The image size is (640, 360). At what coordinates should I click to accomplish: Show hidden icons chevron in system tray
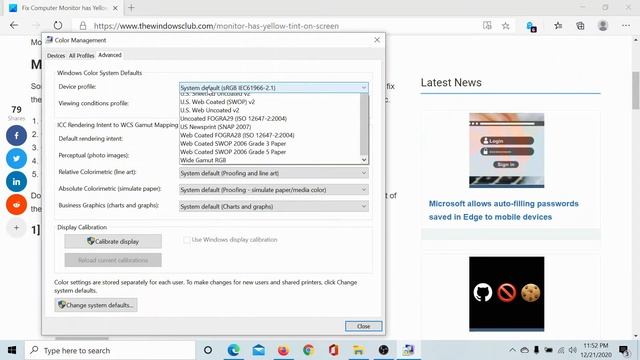pyautogui.click(x=512, y=350)
